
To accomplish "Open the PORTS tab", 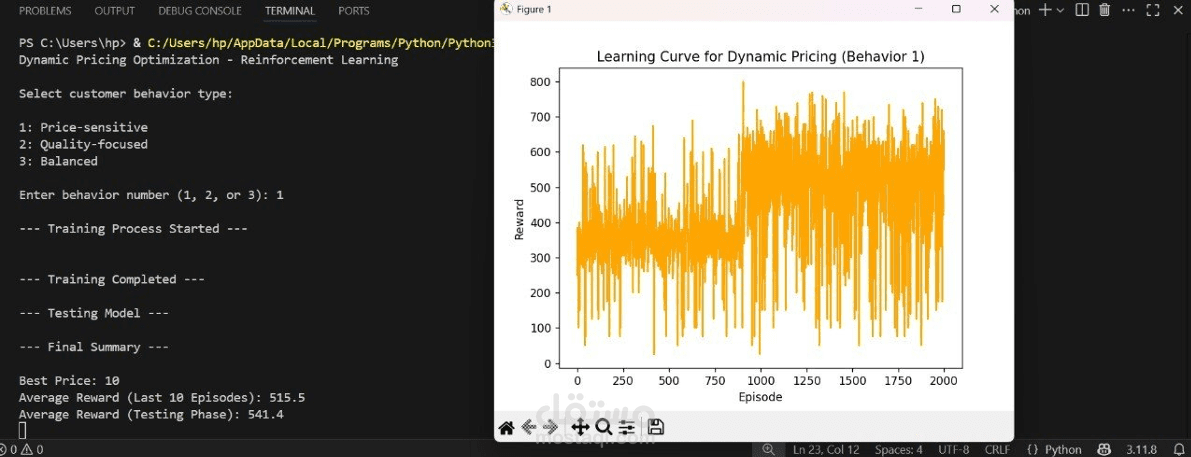I will click(354, 11).
